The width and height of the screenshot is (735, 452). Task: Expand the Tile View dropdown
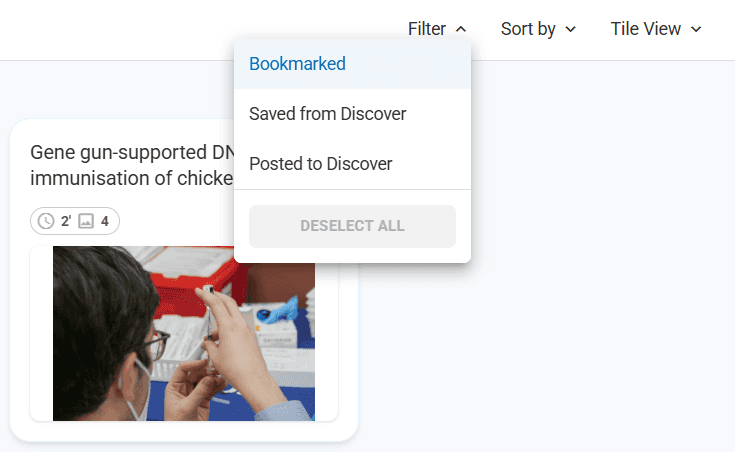coord(645,30)
